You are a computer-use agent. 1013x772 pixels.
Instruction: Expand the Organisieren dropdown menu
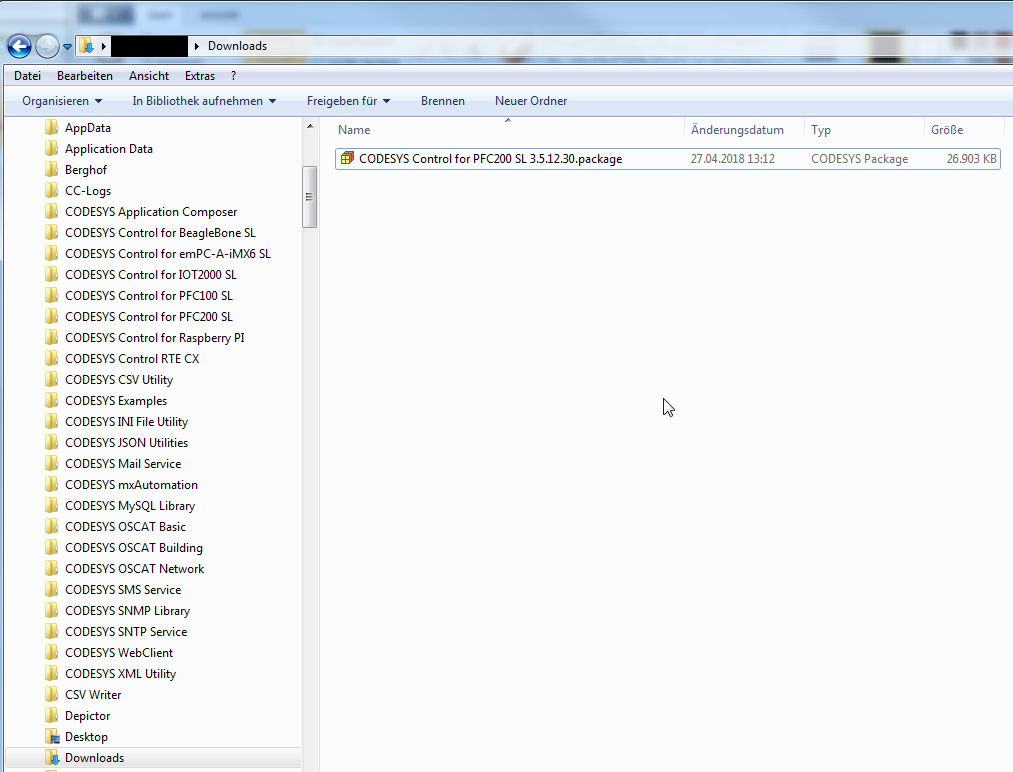coord(62,101)
